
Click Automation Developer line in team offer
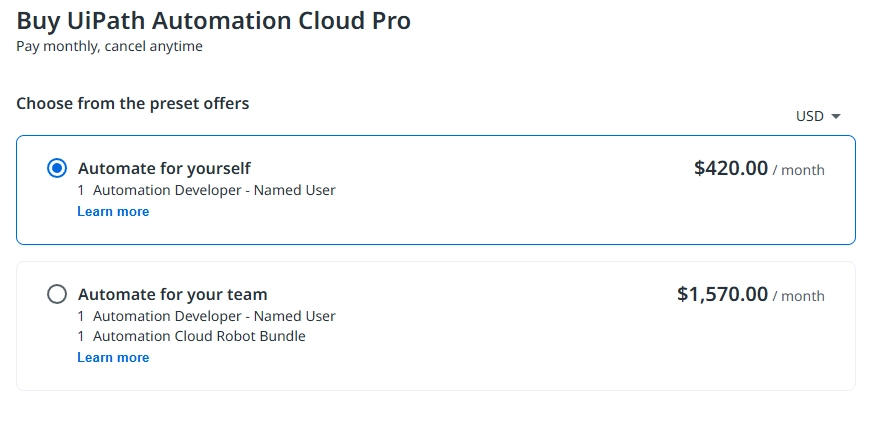click(x=206, y=316)
